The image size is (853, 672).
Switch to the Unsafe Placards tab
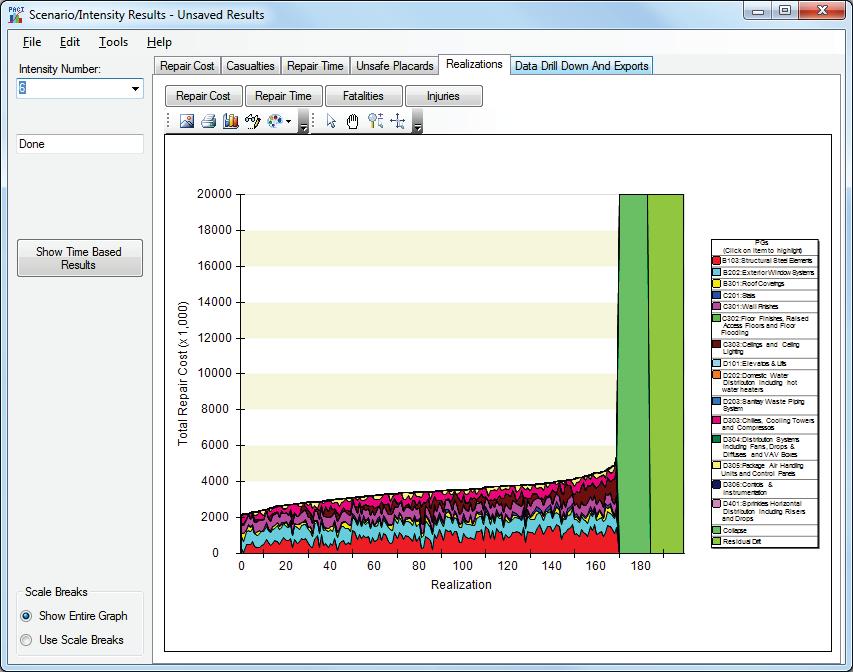click(394, 66)
